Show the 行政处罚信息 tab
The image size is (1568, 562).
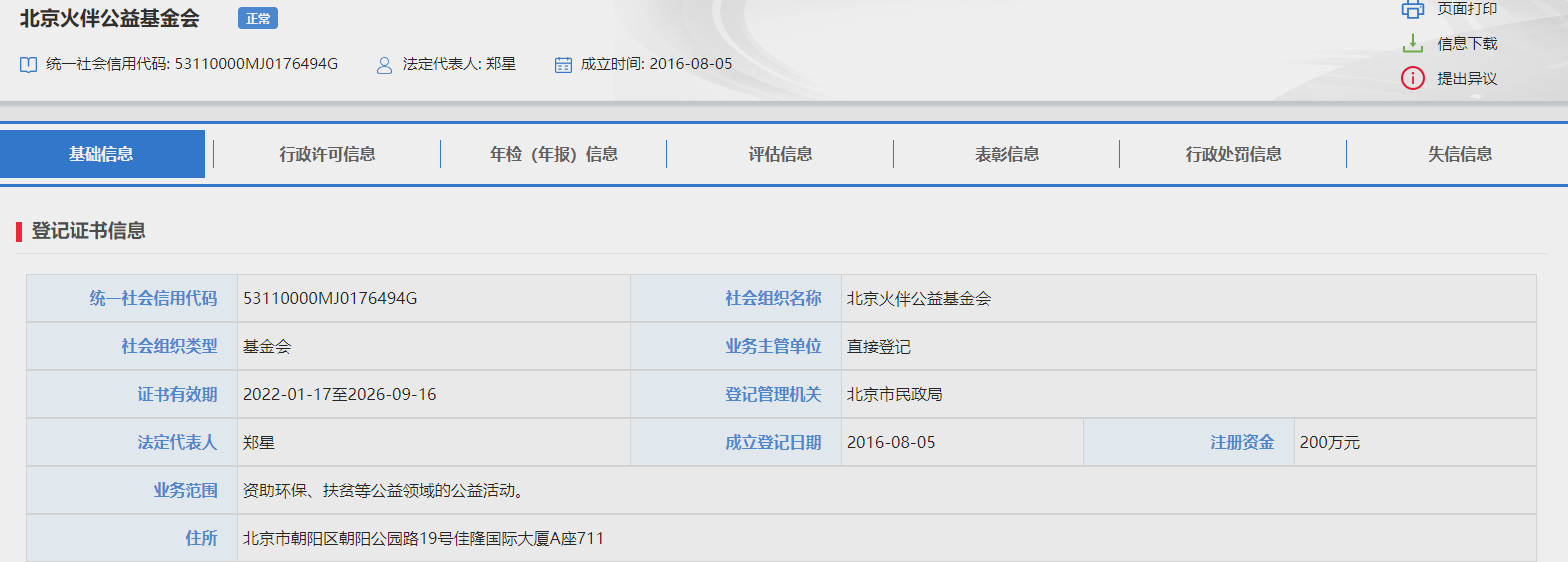click(x=1233, y=154)
